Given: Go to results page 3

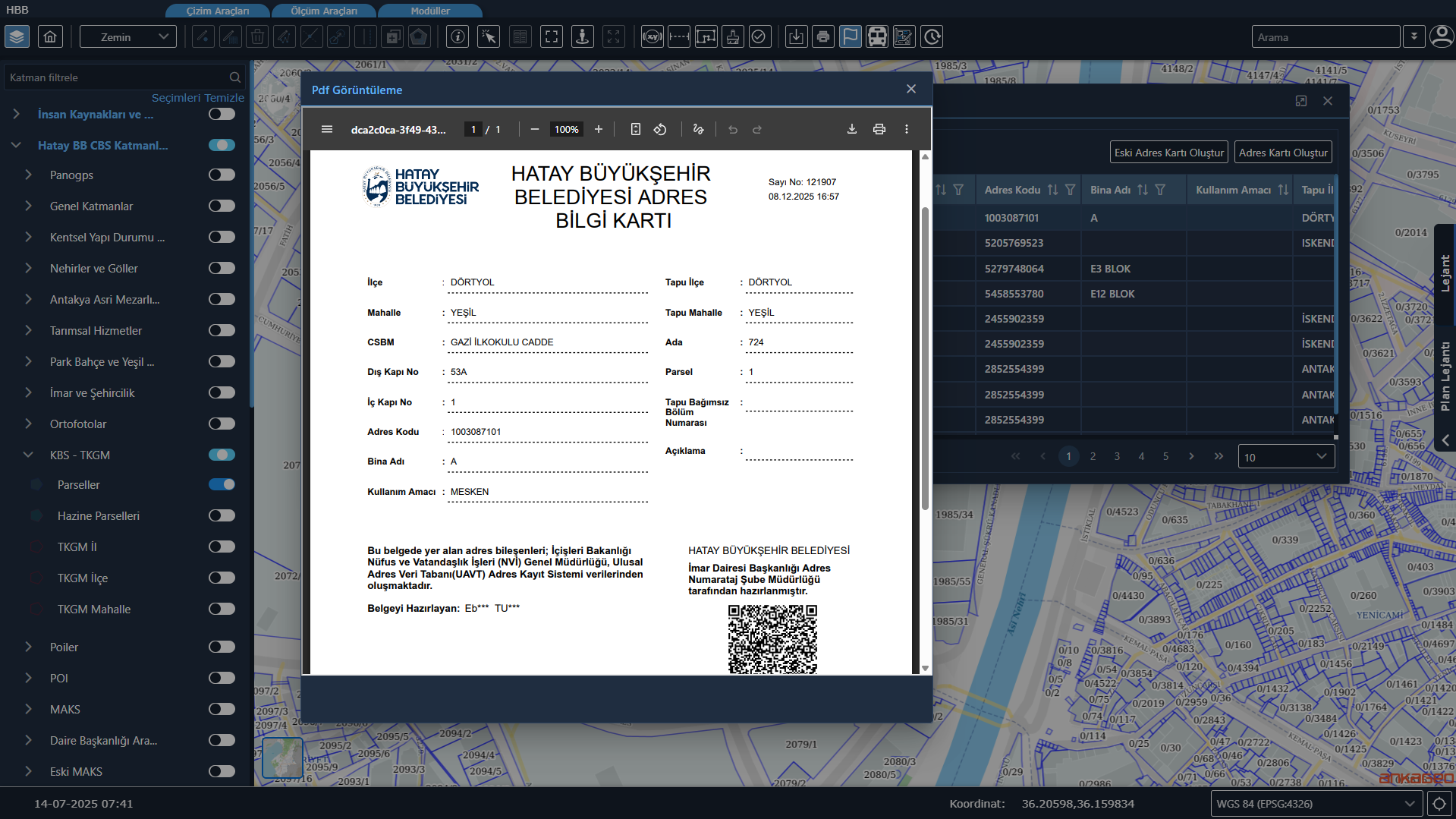Looking at the screenshot, I should tap(1117, 456).
